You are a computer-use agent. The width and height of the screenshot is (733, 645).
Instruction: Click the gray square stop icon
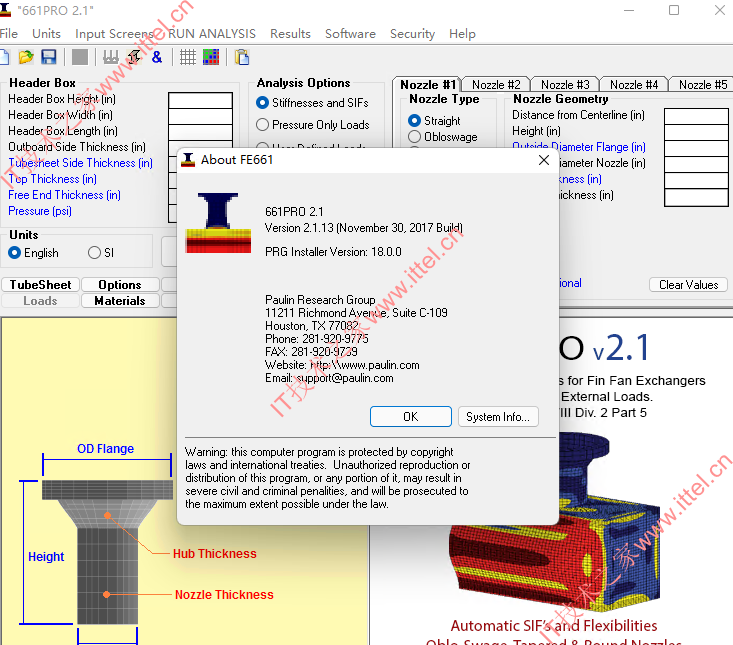click(x=79, y=57)
